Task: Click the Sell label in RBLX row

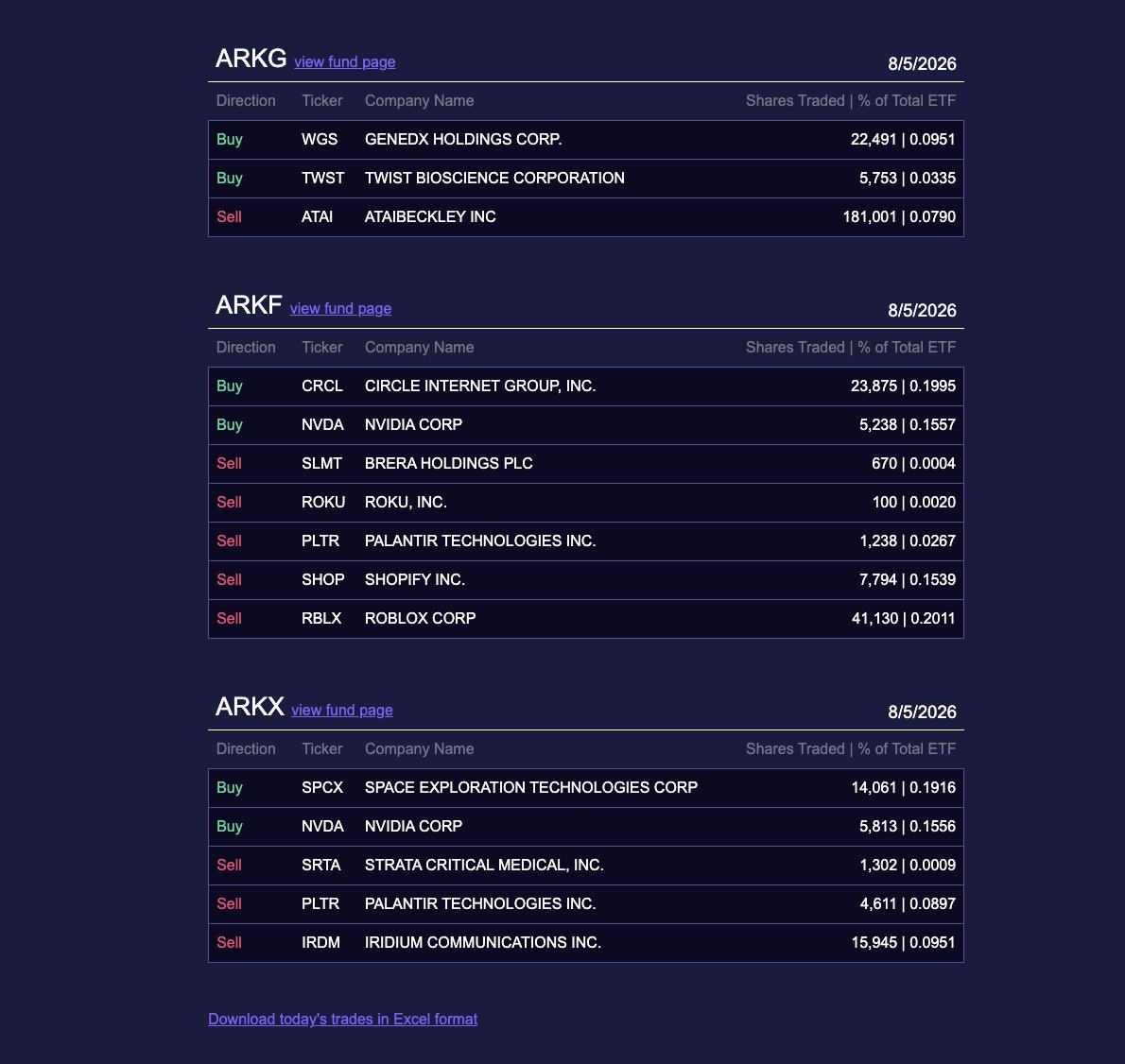Action: click(229, 618)
